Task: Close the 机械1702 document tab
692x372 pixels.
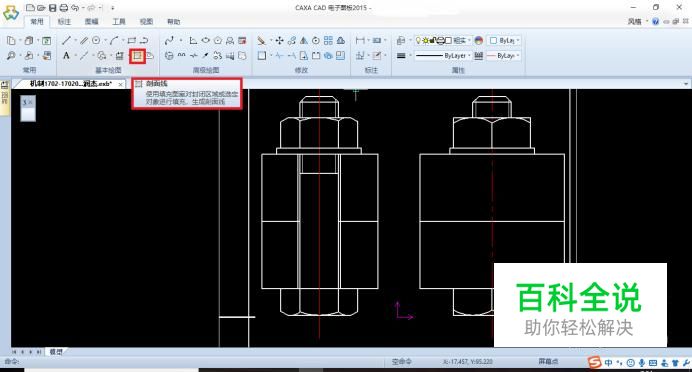Action: coord(120,84)
